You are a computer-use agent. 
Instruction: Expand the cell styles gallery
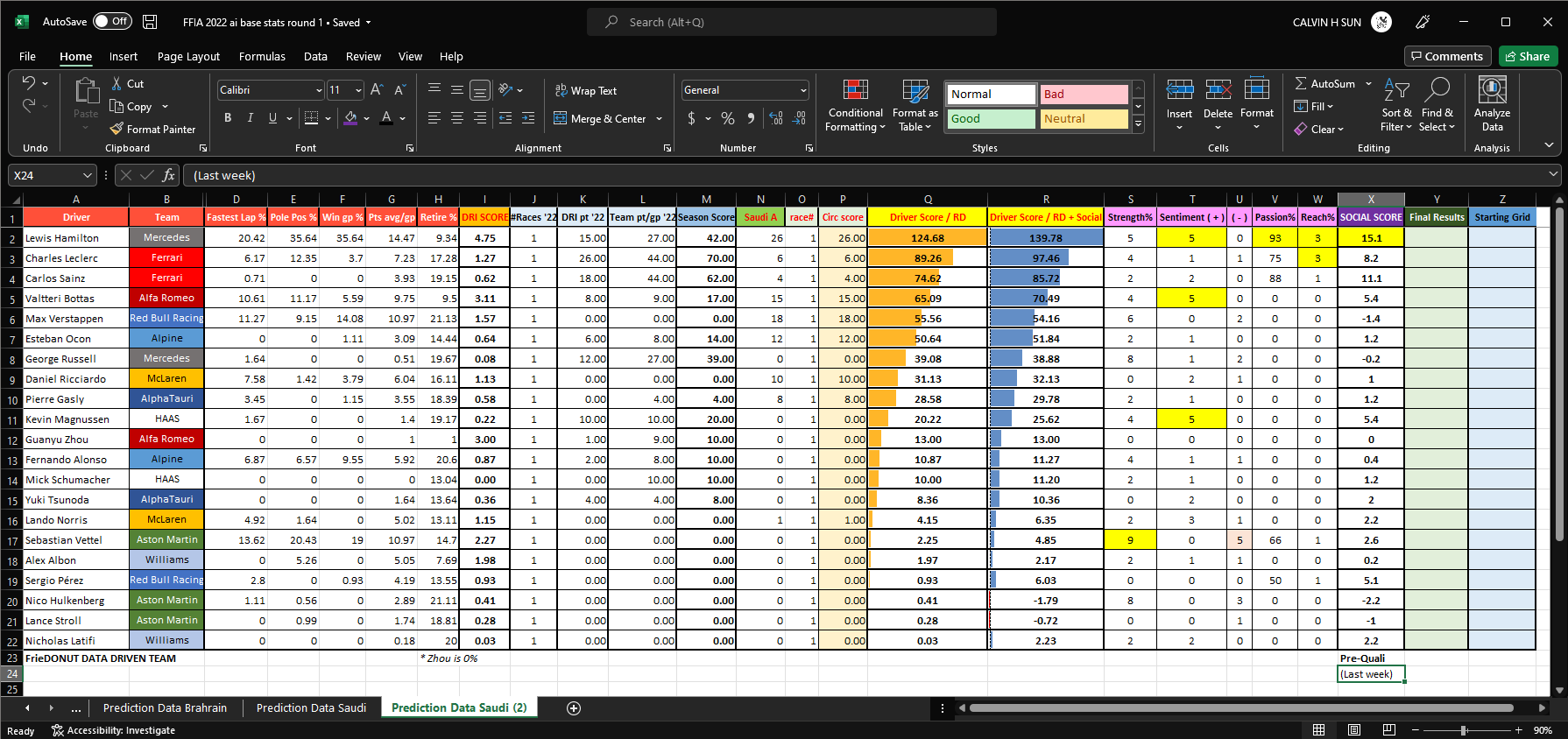pos(1139,124)
